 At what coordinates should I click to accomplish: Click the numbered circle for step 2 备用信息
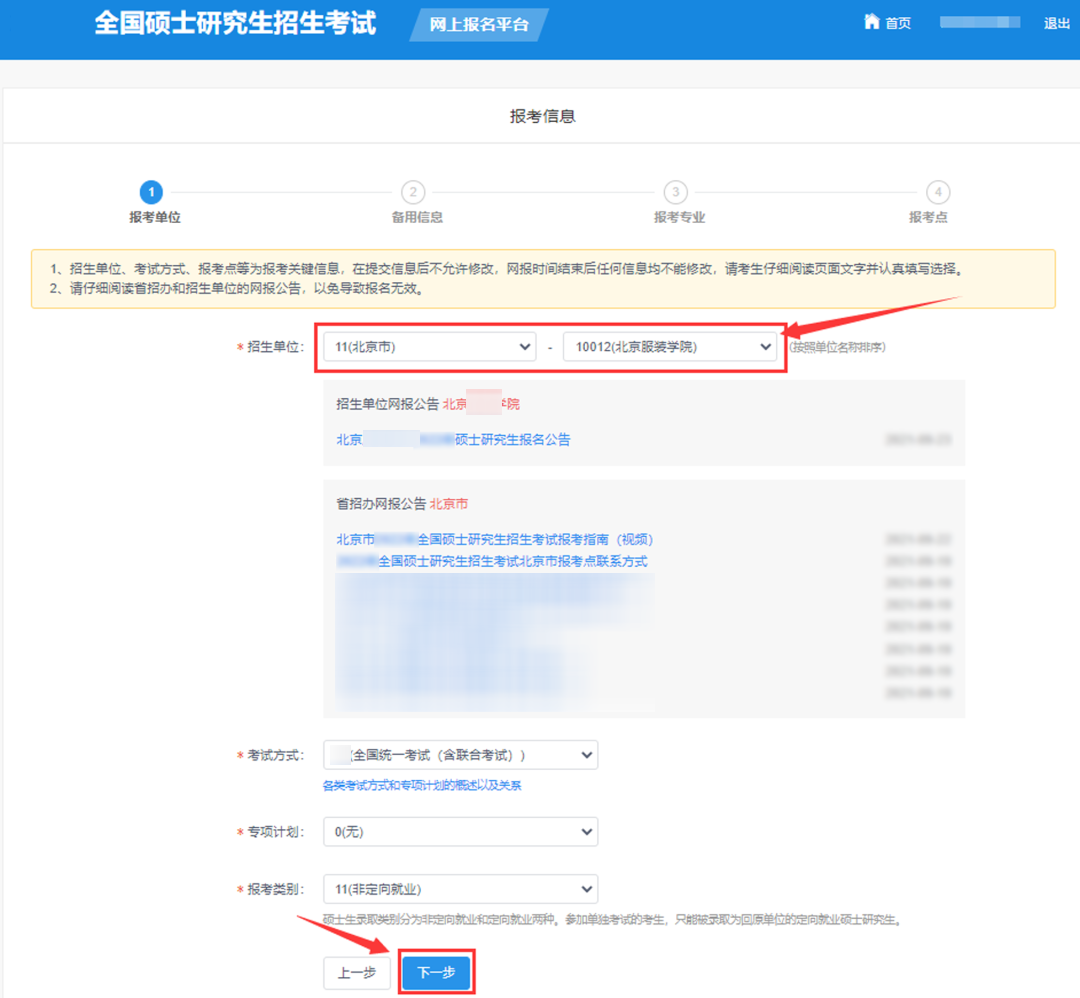(x=413, y=192)
